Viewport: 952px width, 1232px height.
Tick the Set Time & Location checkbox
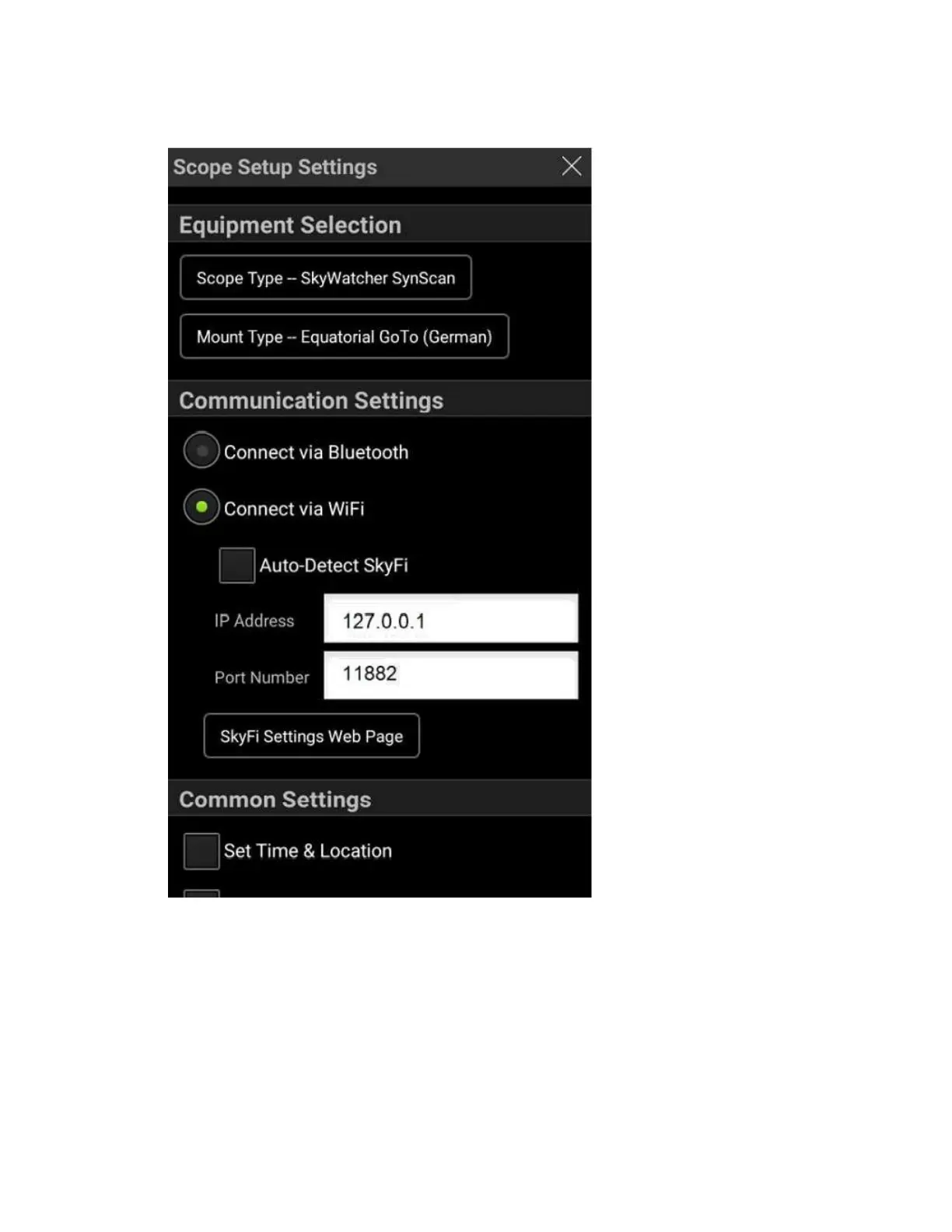201,851
